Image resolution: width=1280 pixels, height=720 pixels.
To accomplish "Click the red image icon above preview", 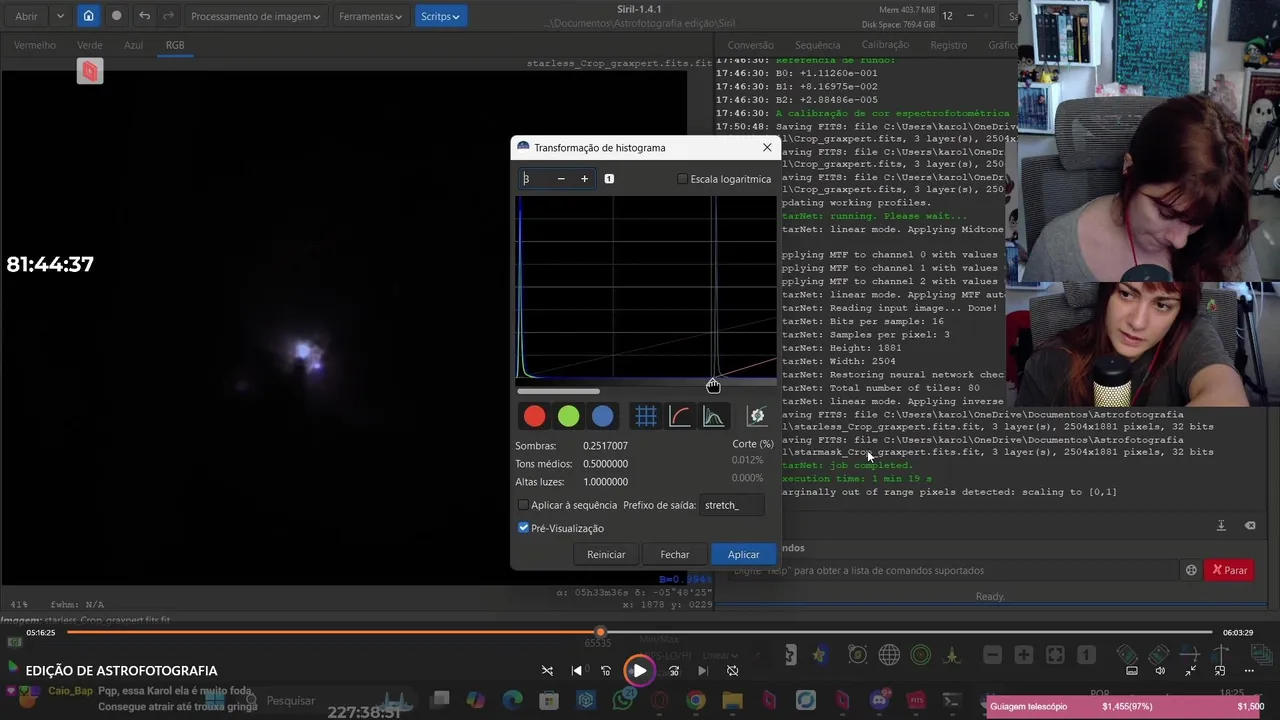I will pos(90,70).
